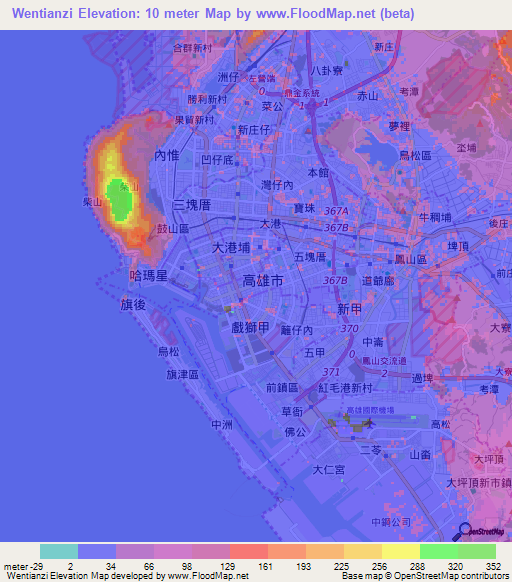This screenshot has height=582, width=512.
Task: Click the 夢裡 label
Action: [x=400, y=126]
